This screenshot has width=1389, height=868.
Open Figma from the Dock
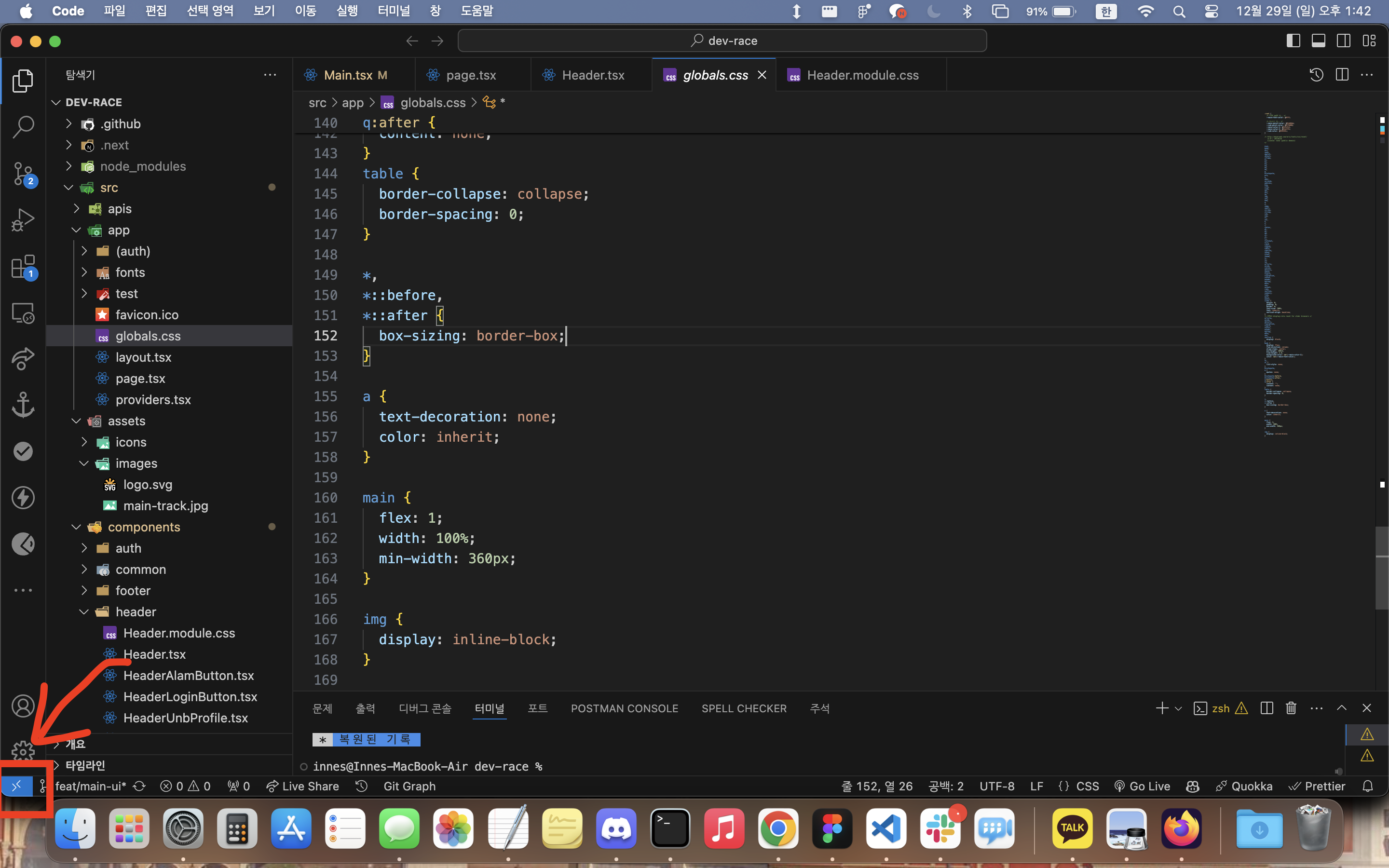[x=832, y=828]
